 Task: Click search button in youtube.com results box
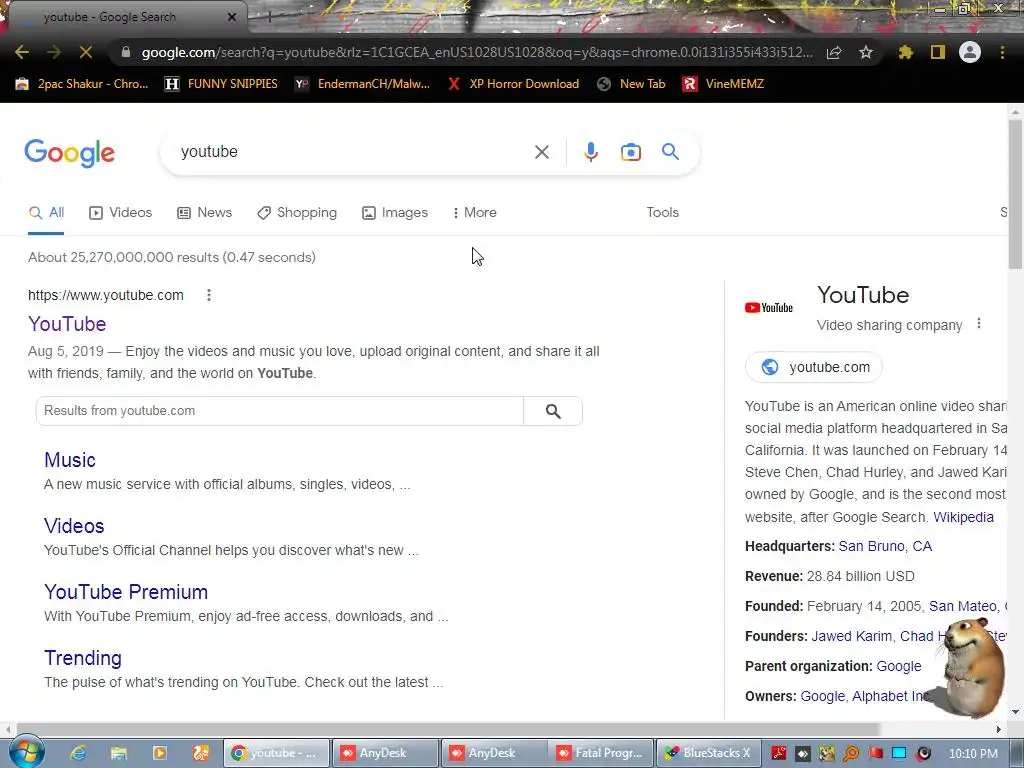click(553, 411)
